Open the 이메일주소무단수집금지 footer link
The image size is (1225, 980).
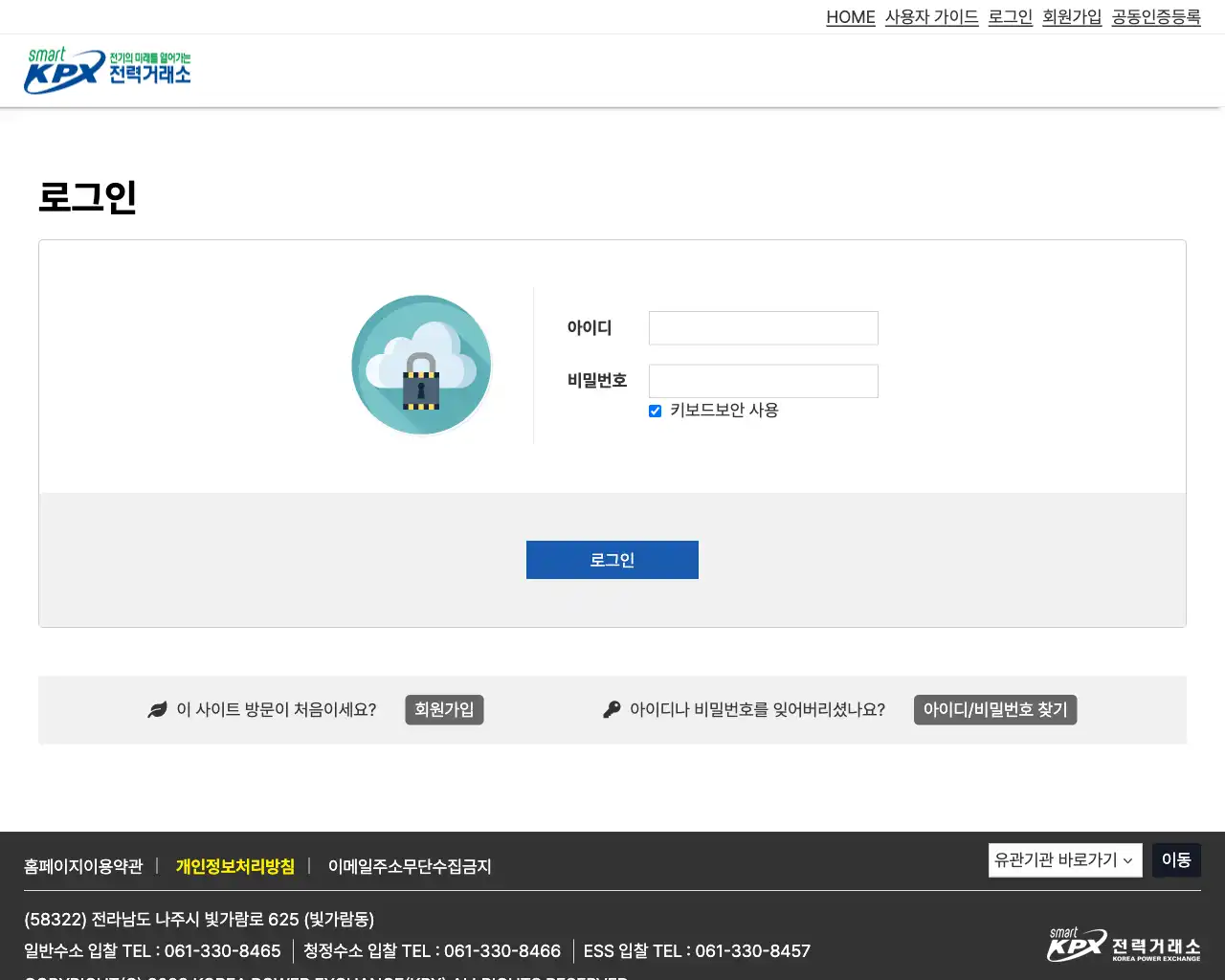(410, 866)
